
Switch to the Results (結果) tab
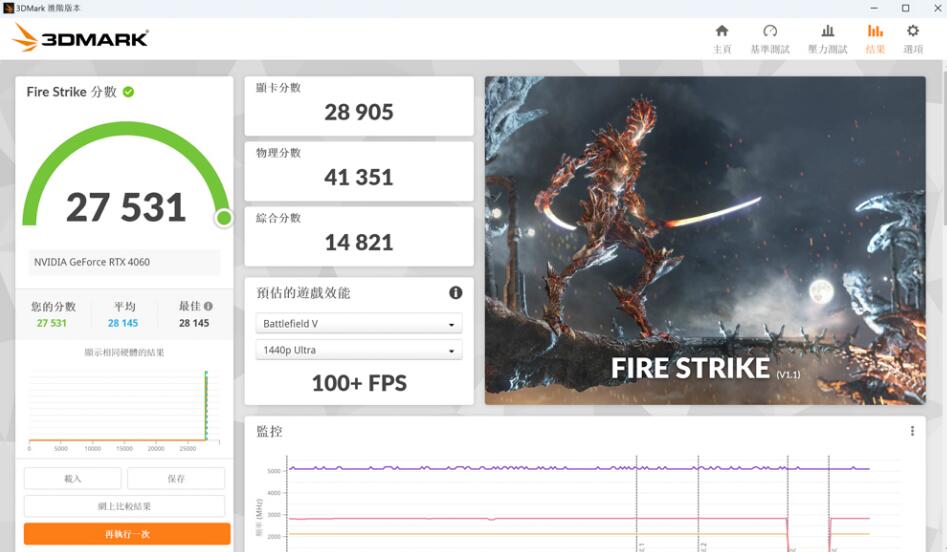pos(875,39)
